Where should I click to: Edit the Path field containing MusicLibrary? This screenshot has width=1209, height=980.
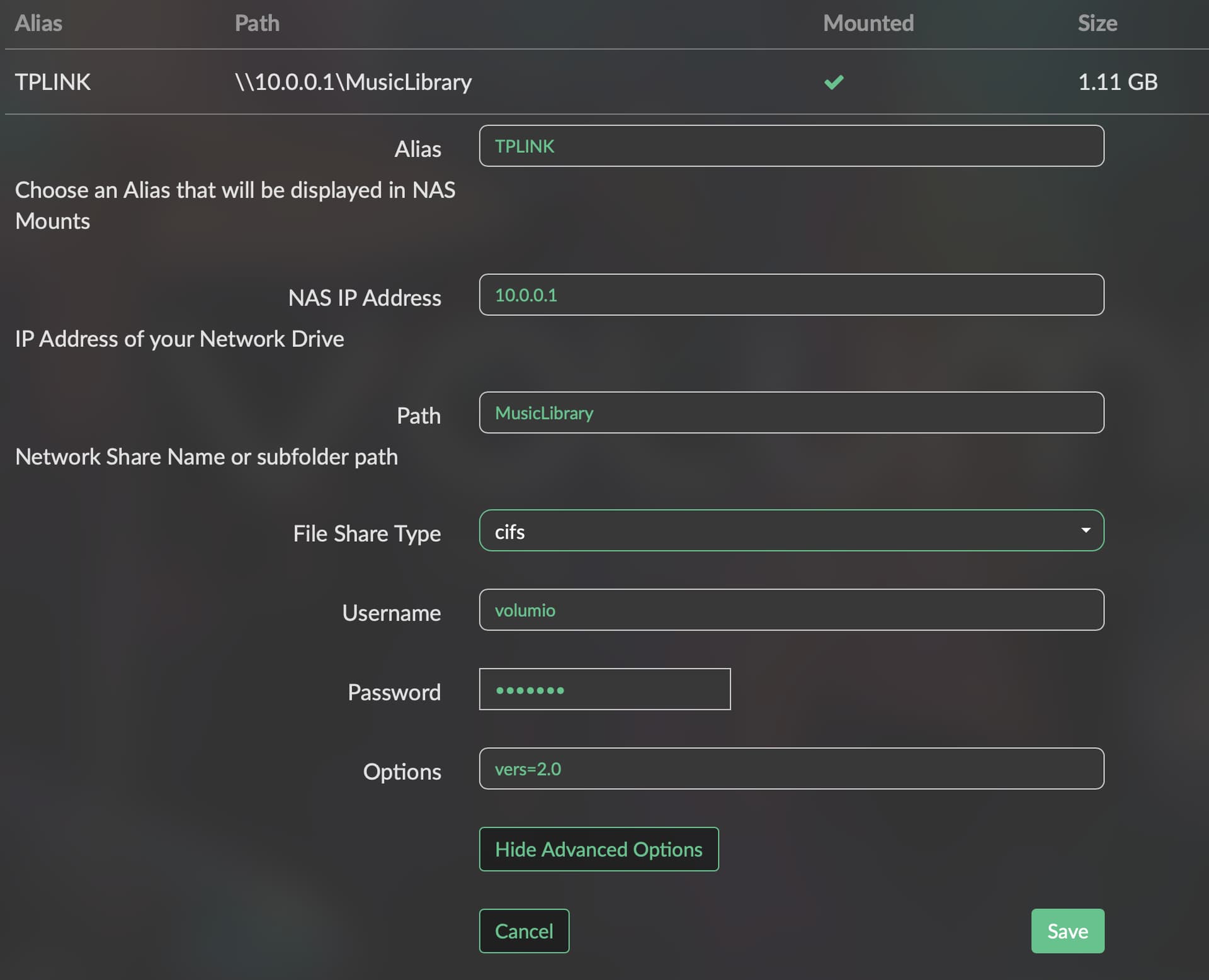(791, 413)
